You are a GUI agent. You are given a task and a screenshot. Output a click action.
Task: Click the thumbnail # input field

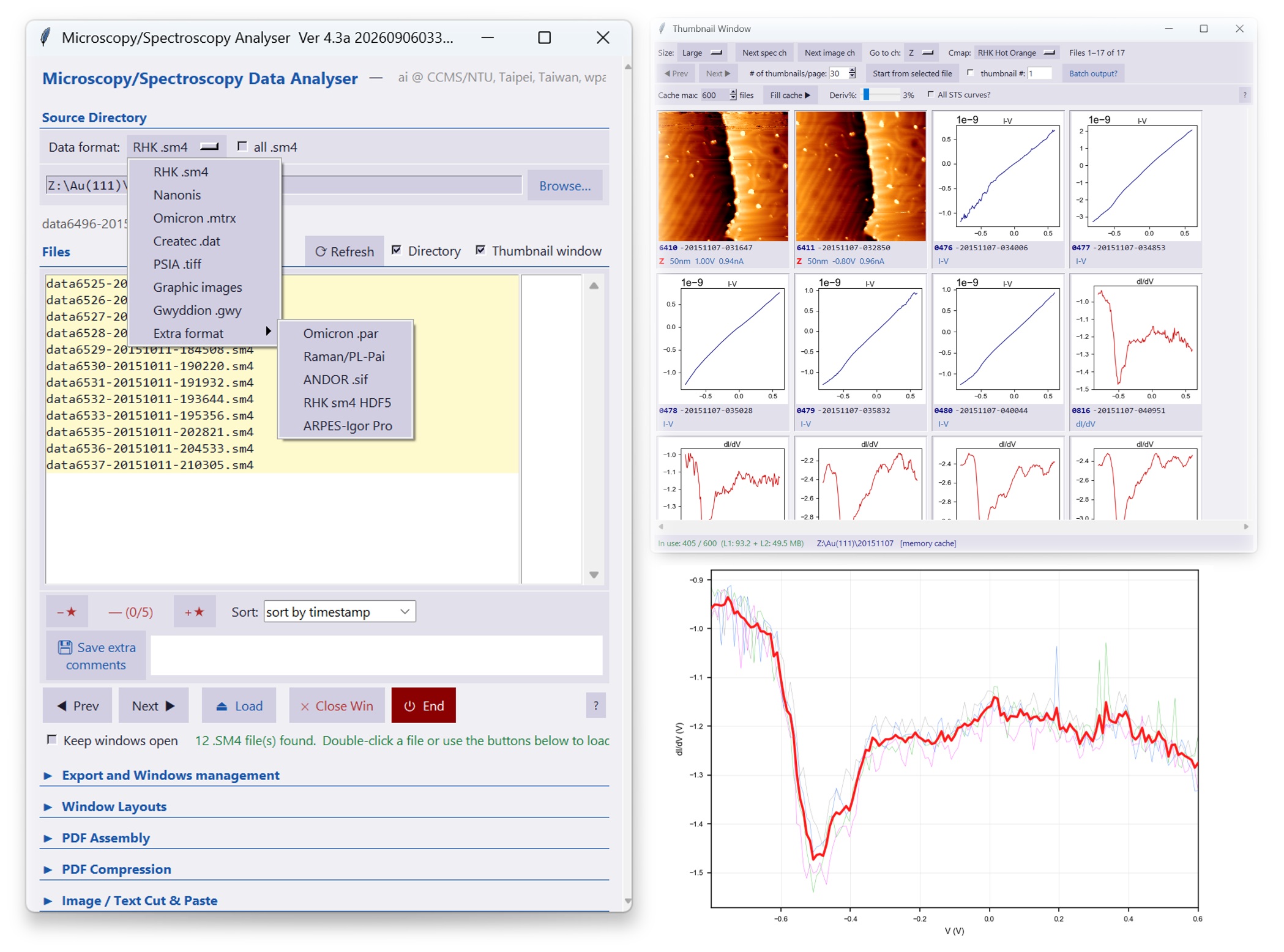1039,73
